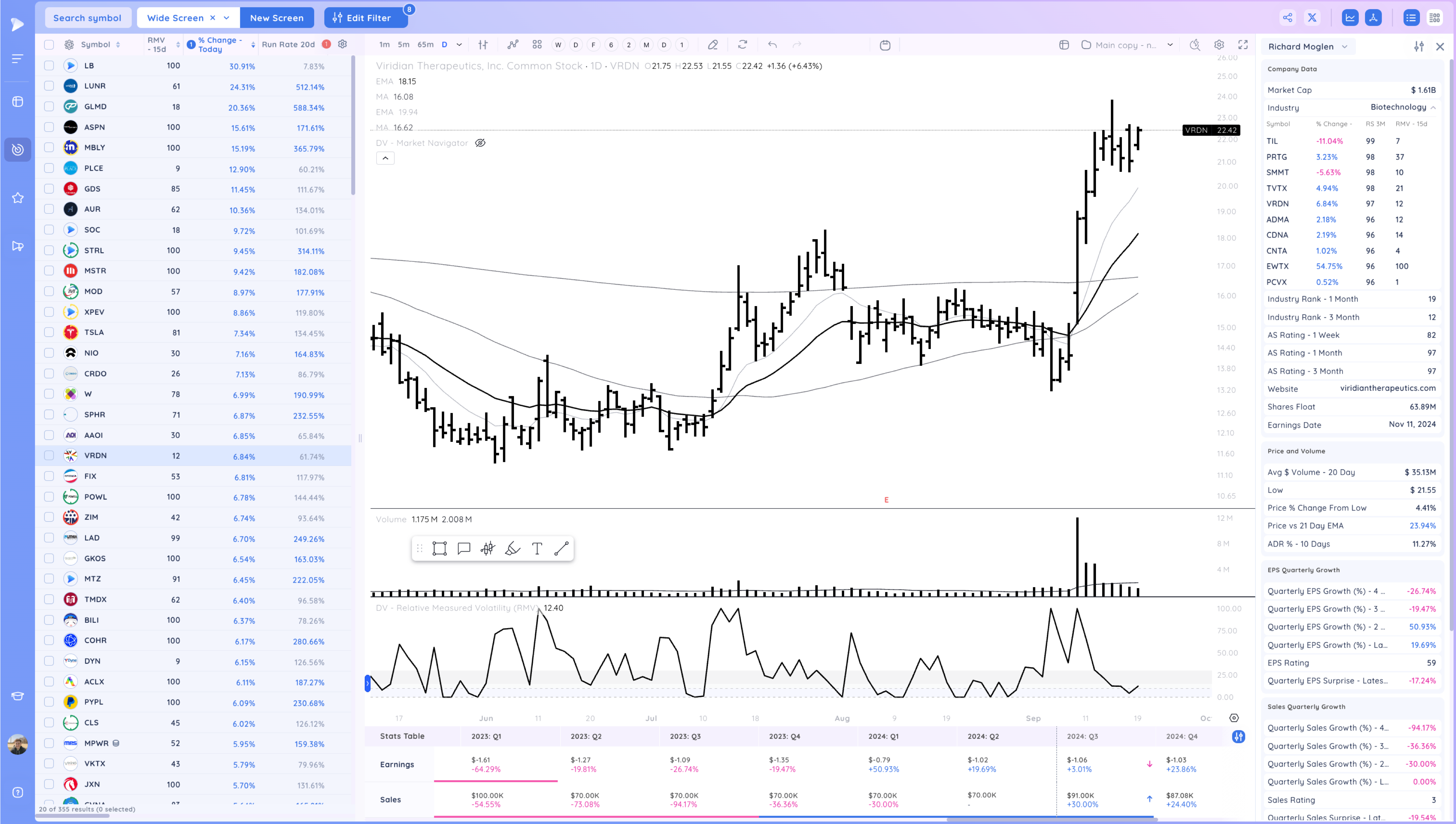1456x824 pixels.
Task: Open the calendar date picker icon
Action: [885, 45]
